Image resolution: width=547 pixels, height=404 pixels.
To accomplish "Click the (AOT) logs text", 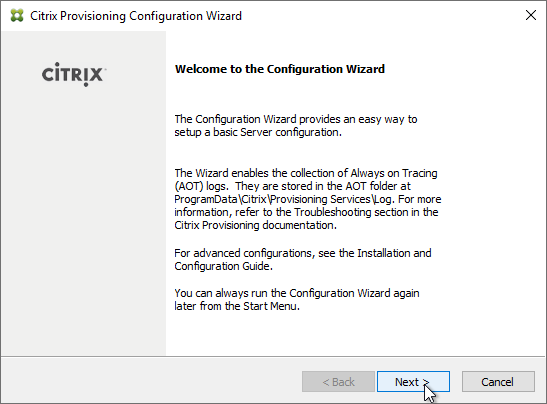I will coord(201,186).
